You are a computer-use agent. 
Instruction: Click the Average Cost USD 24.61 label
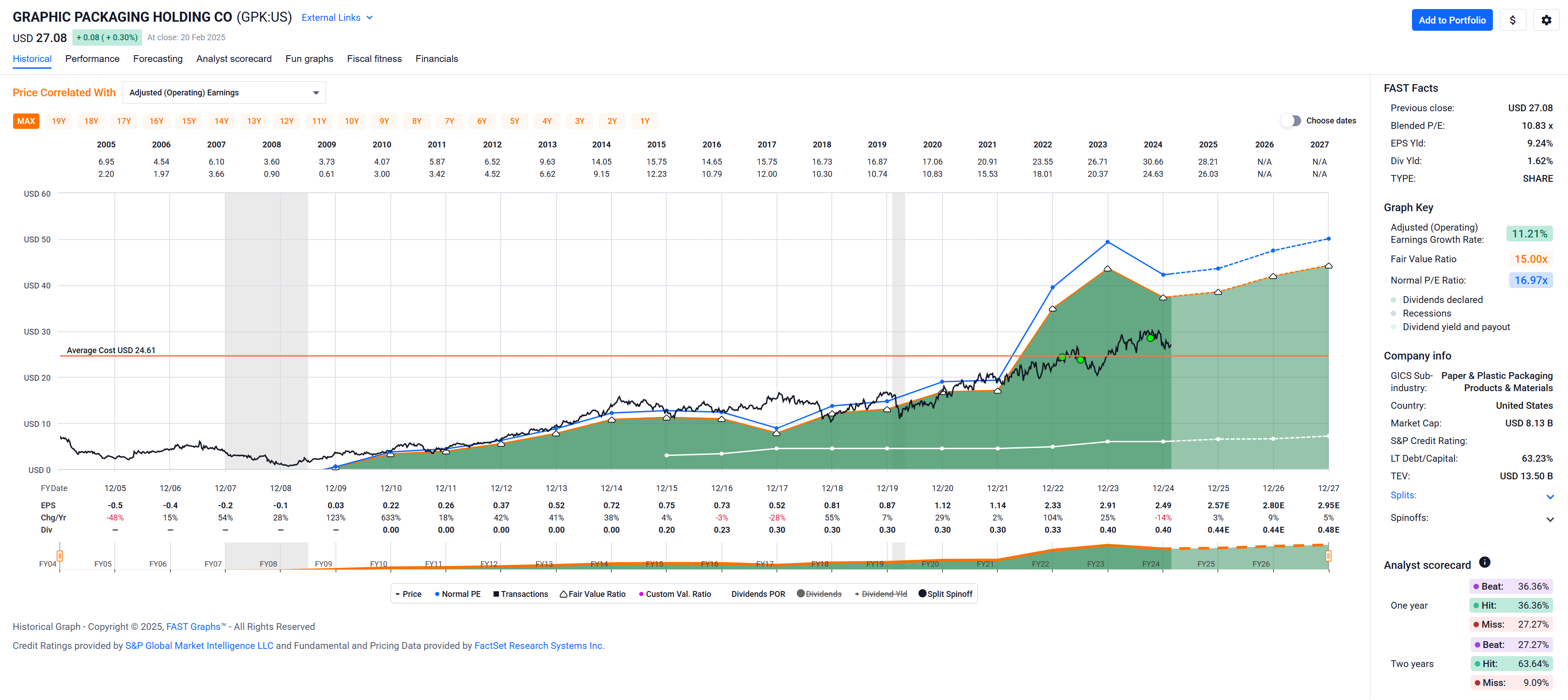[111, 350]
